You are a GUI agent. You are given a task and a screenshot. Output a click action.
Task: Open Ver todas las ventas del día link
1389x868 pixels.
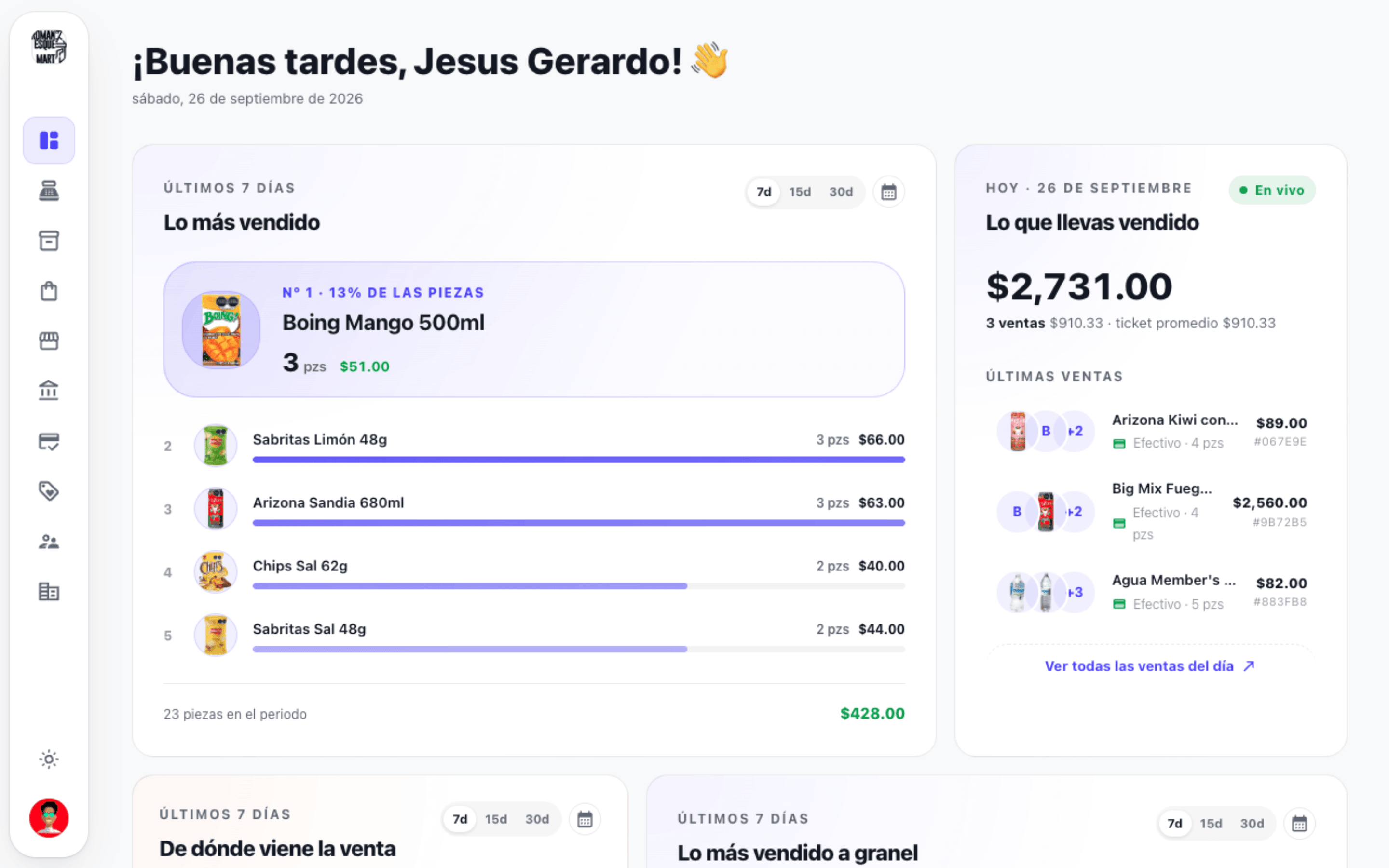pos(1150,666)
